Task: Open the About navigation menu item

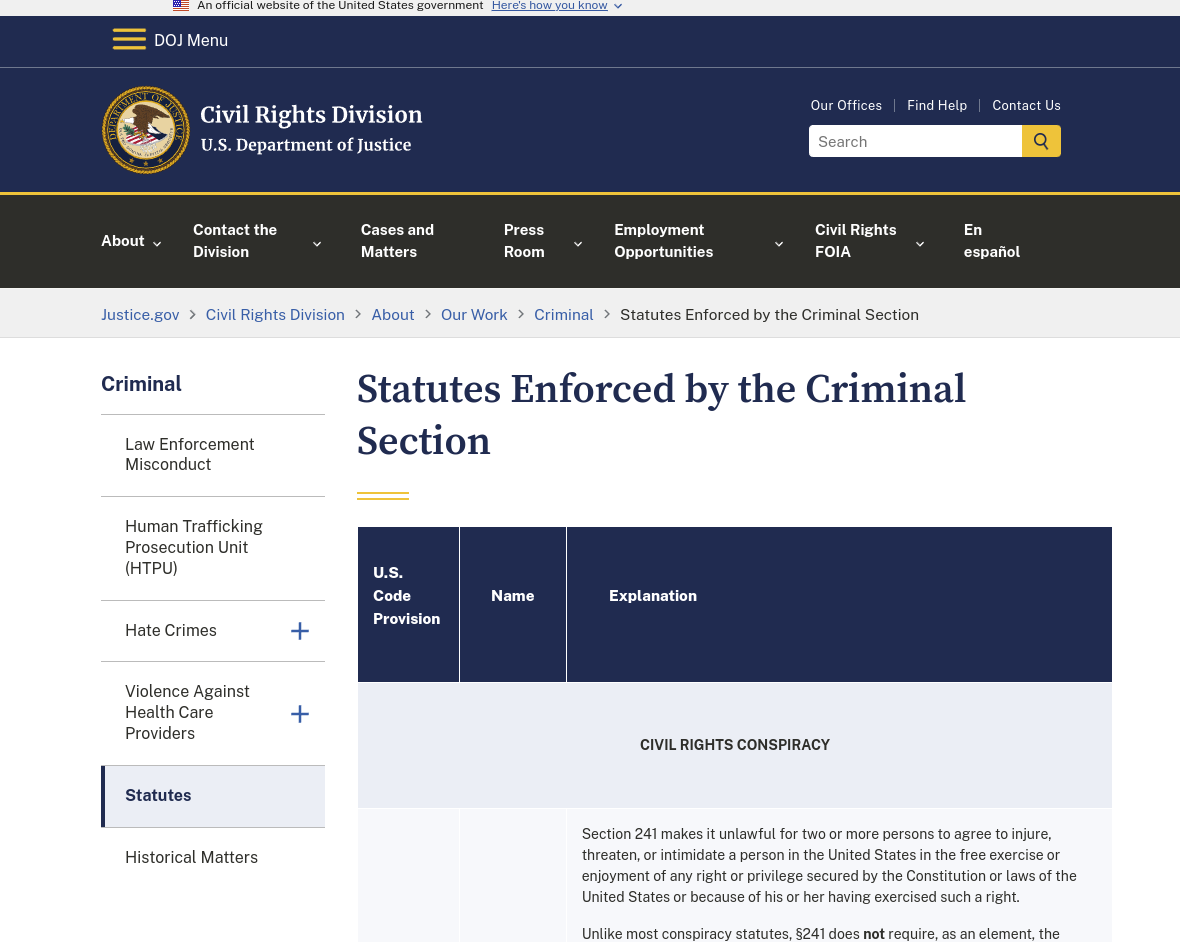Action: click(x=123, y=241)
